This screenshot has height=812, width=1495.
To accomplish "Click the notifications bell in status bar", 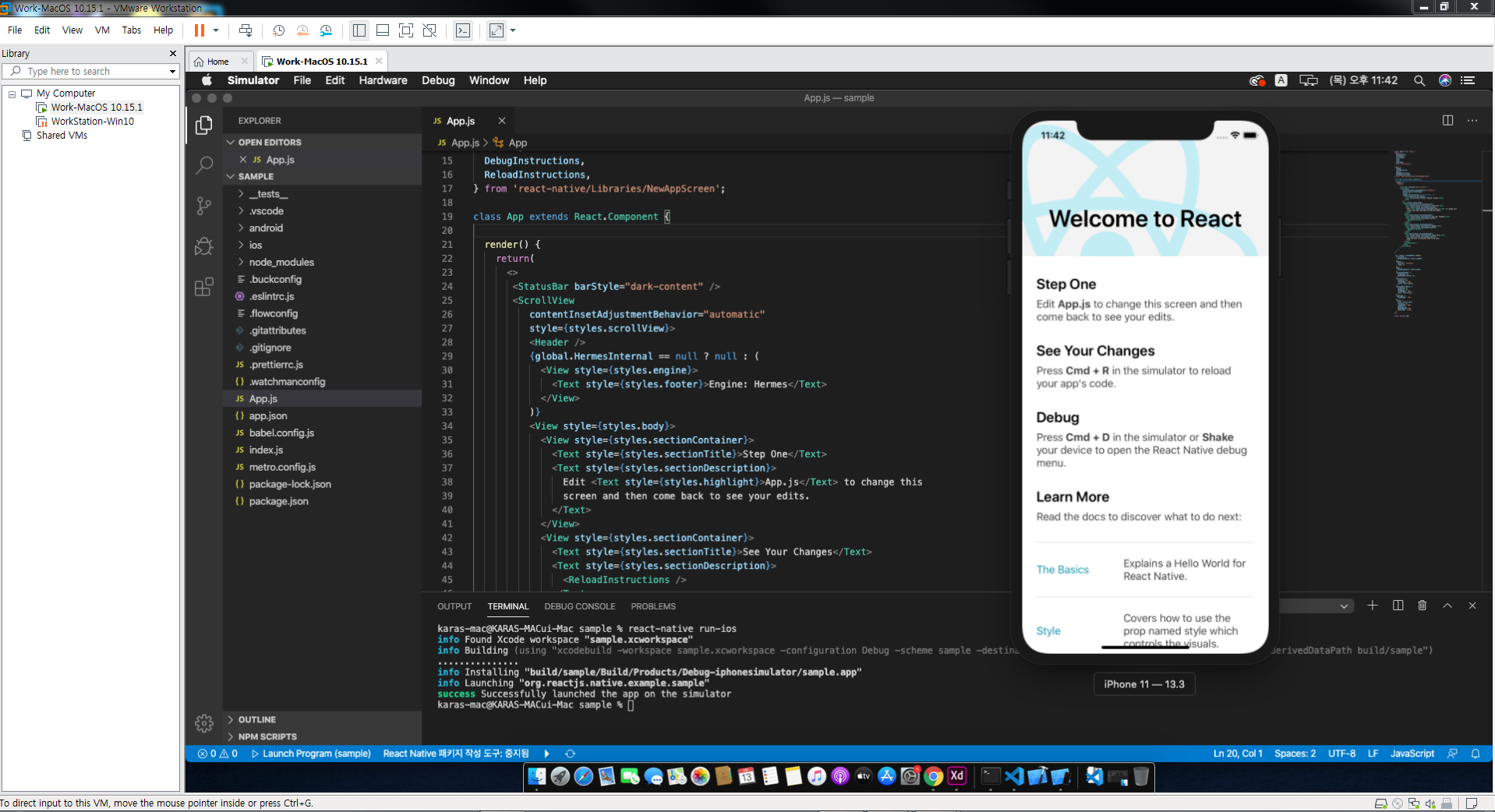I will pos(1476,754).
